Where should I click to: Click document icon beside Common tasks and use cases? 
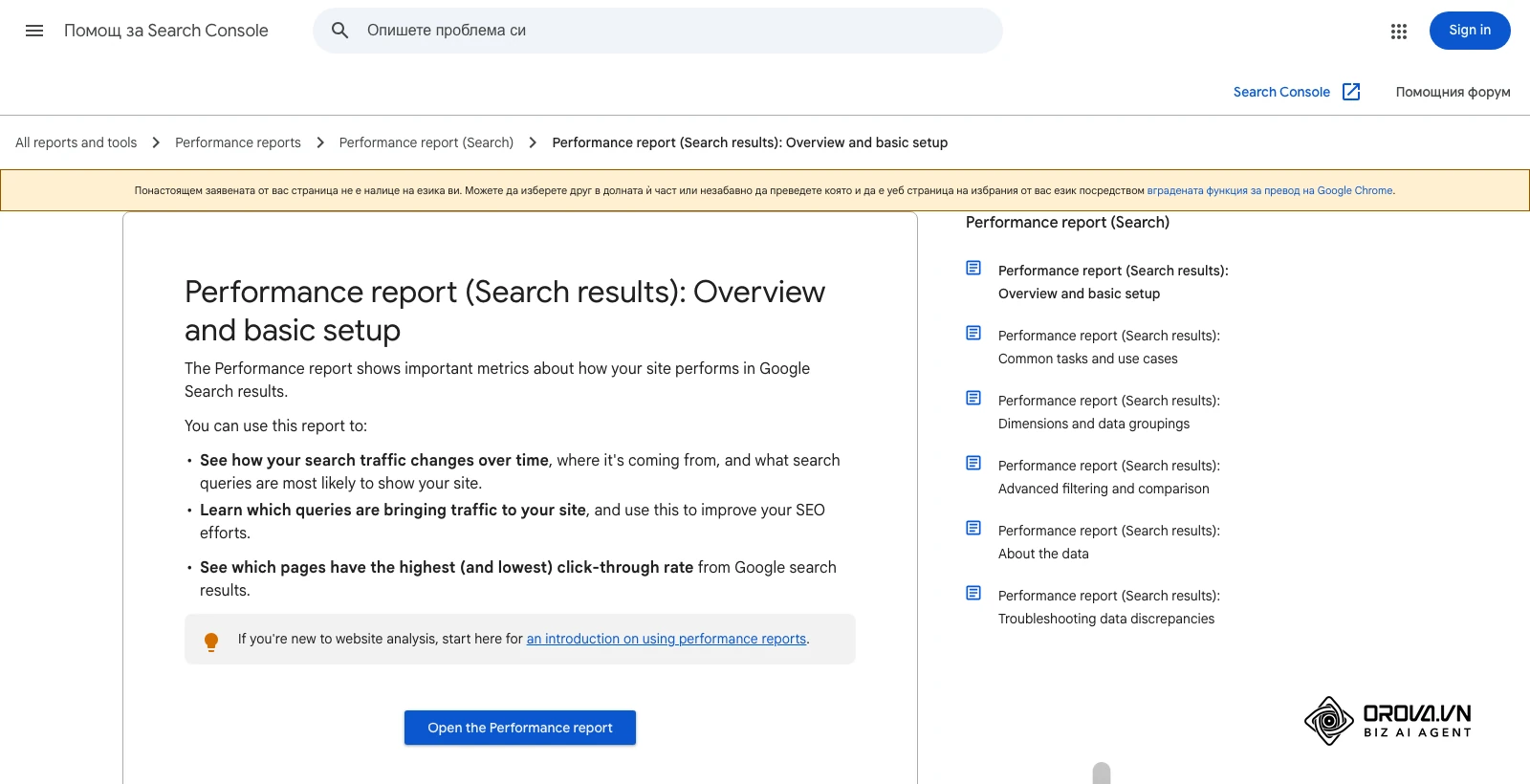pyautogui.click(x=973, y=333)
